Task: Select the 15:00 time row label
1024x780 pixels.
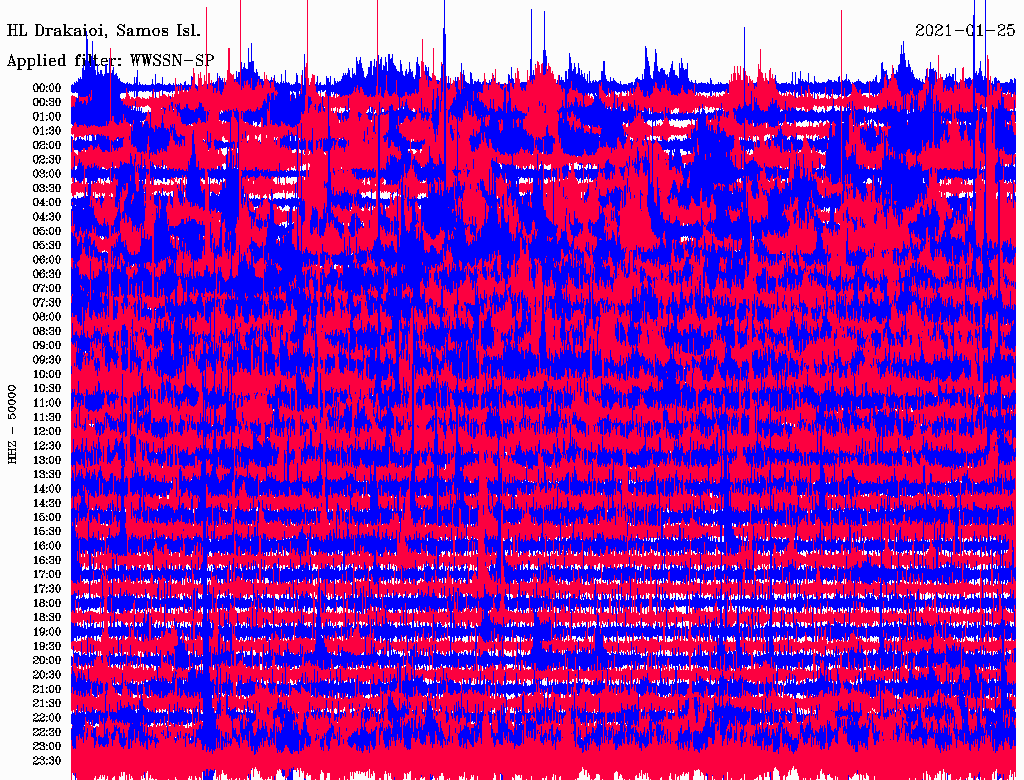Action: (47, 517)
